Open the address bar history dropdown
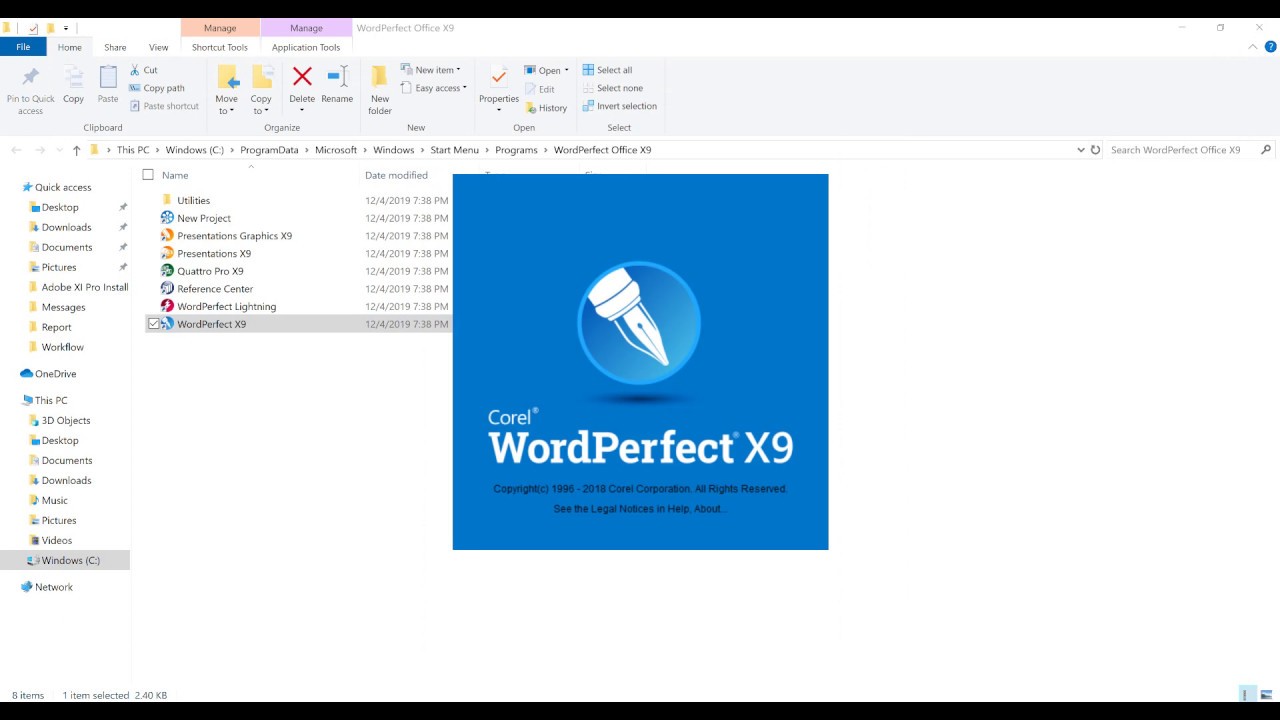 coord(1081,150)
